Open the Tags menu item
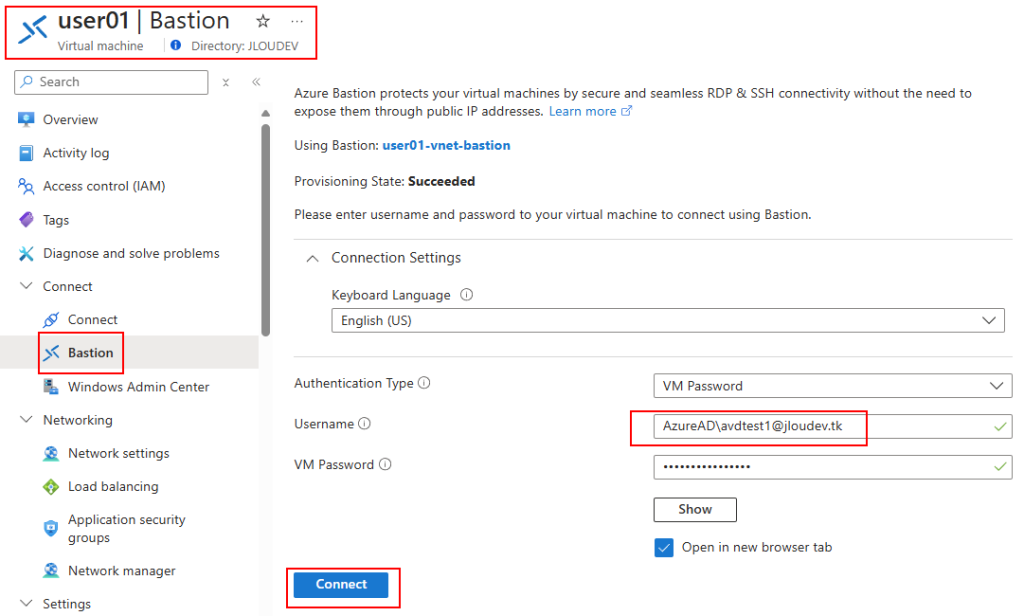This screenshot has height=616, width=1024. (x=56, y=220)
